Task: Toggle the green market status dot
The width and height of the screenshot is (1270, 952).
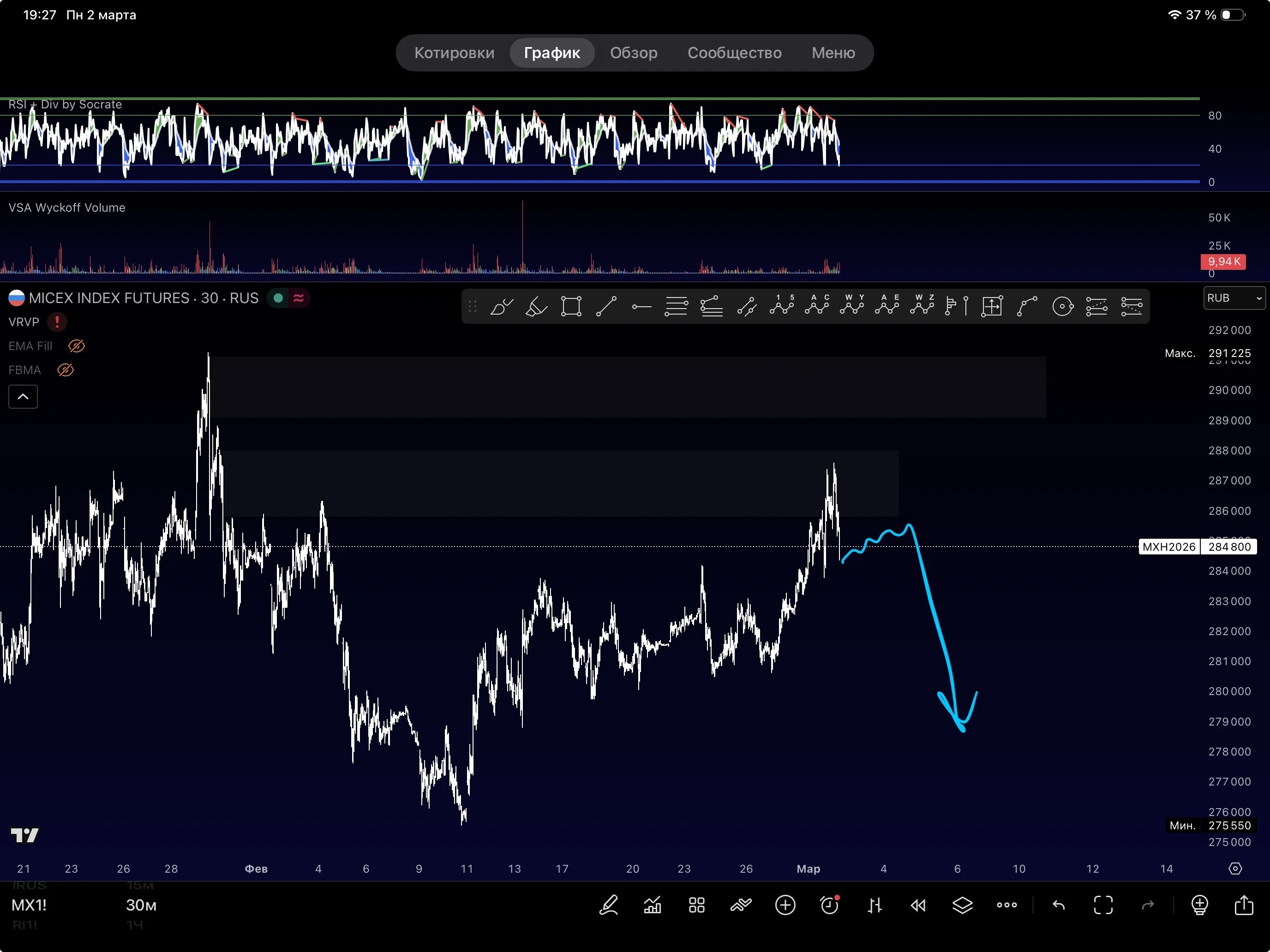Action: (x=278, y=298)
